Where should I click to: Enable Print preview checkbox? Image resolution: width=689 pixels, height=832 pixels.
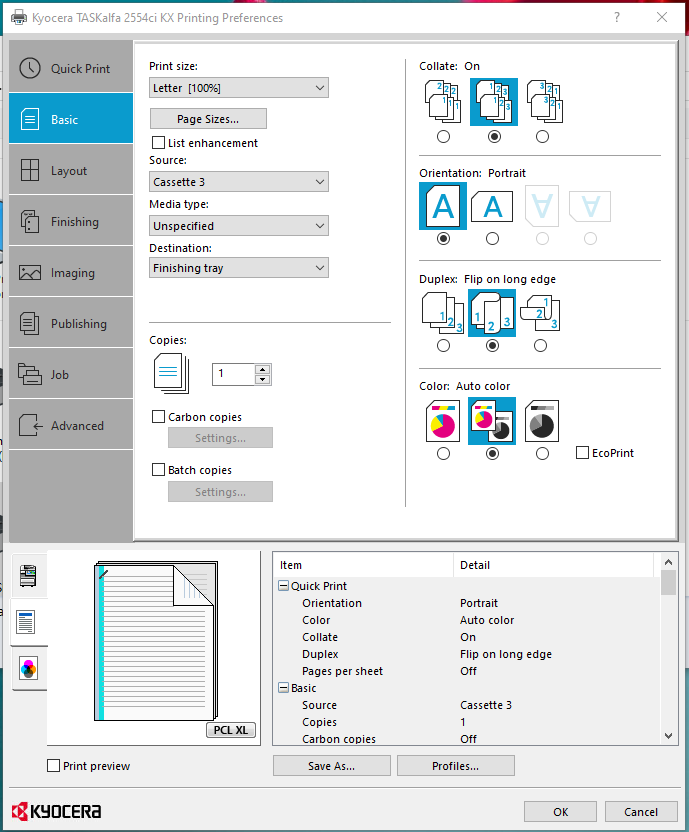(53, 766)
